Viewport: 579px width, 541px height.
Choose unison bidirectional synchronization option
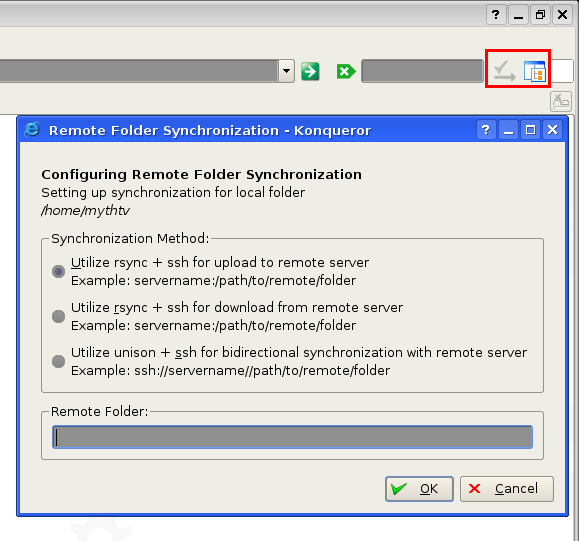point(58,361)
